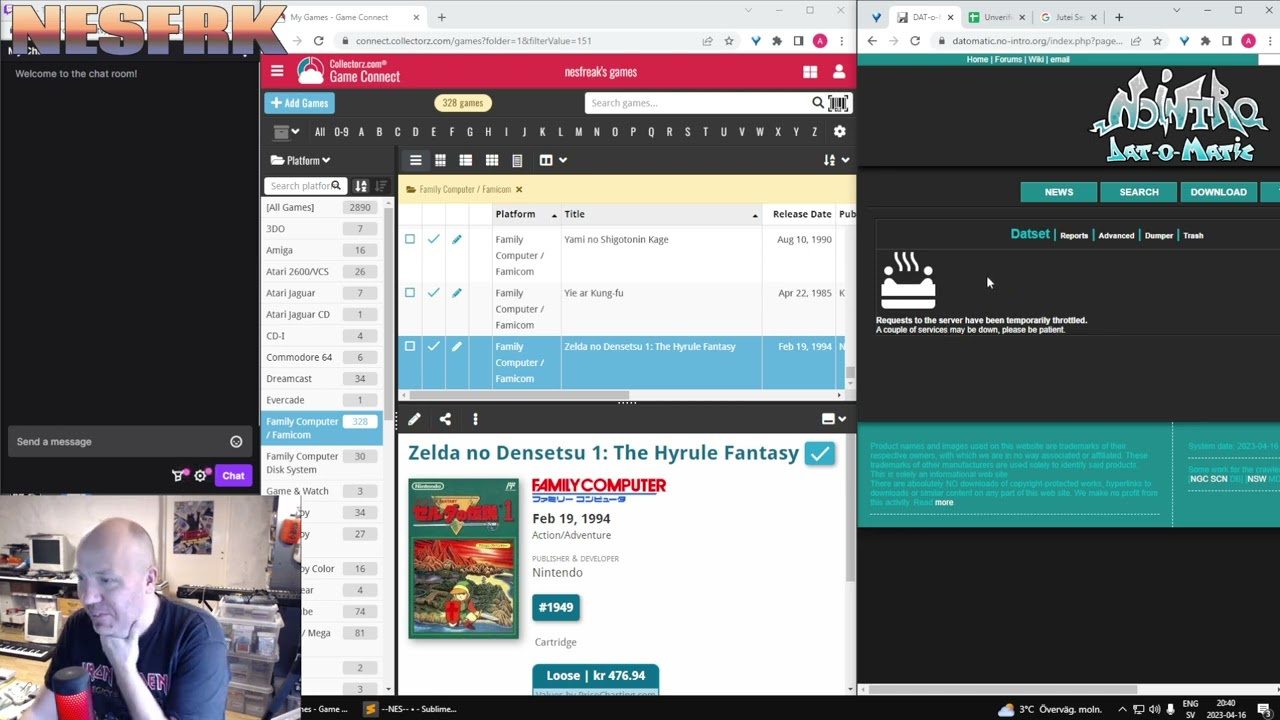This screenshot has height=720, width=1280.
Task: Select the Atari 2600/VCS platform folder
Action: (322, 271)
